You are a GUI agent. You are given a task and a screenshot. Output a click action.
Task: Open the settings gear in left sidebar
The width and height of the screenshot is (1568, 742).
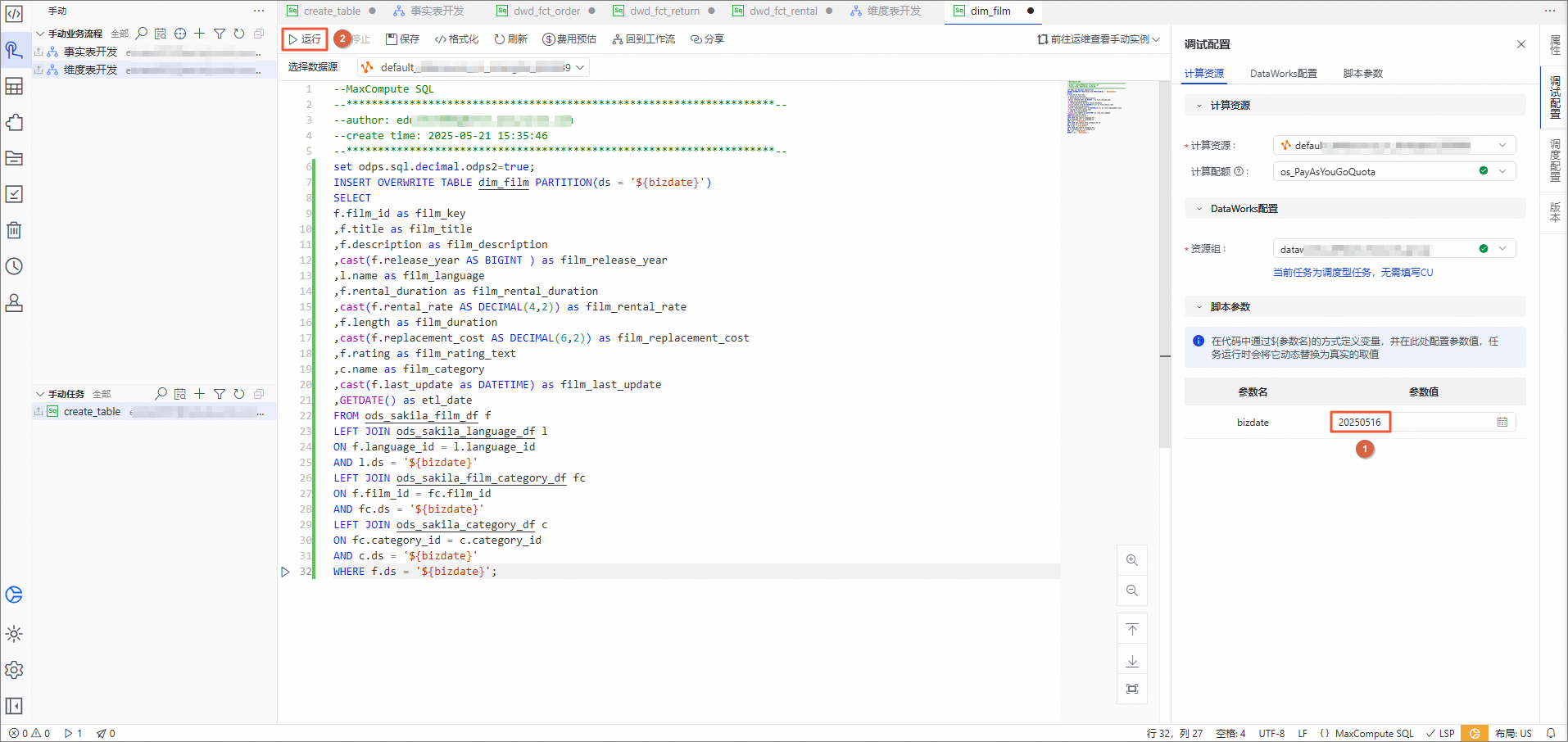(x=14, y=670)
